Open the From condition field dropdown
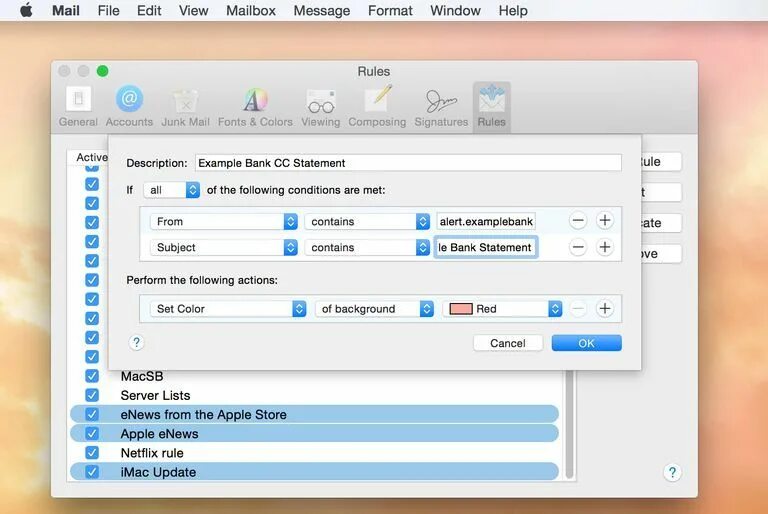 click(224, 221)
